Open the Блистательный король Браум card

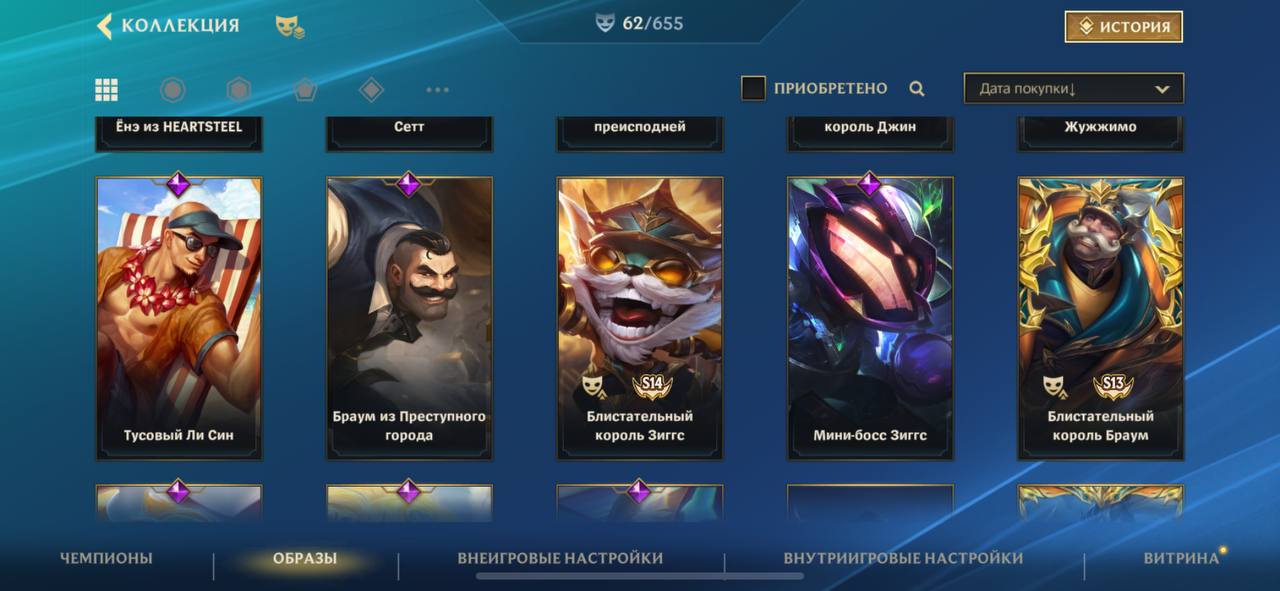click(1101, 318)
